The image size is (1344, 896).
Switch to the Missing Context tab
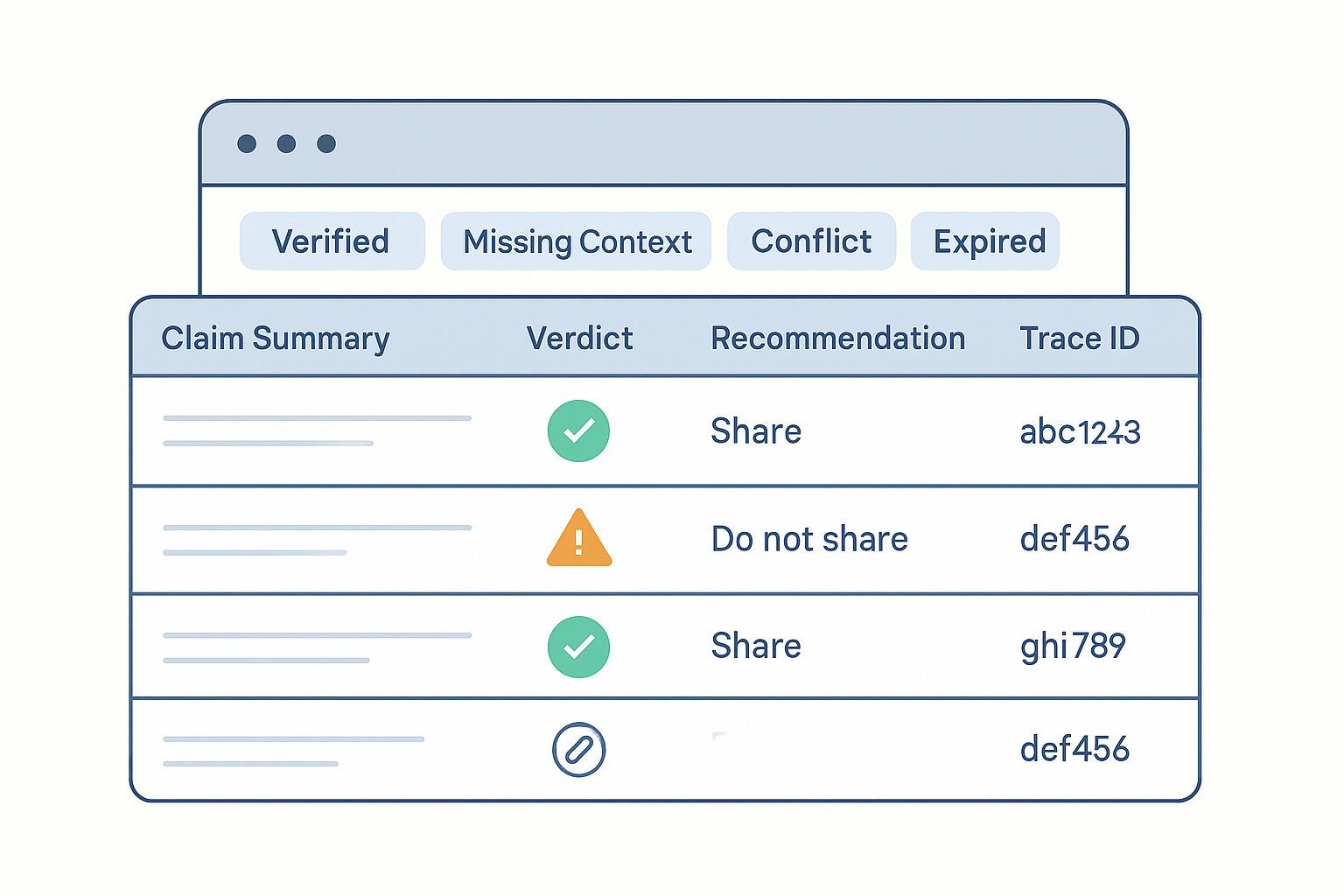576,241
